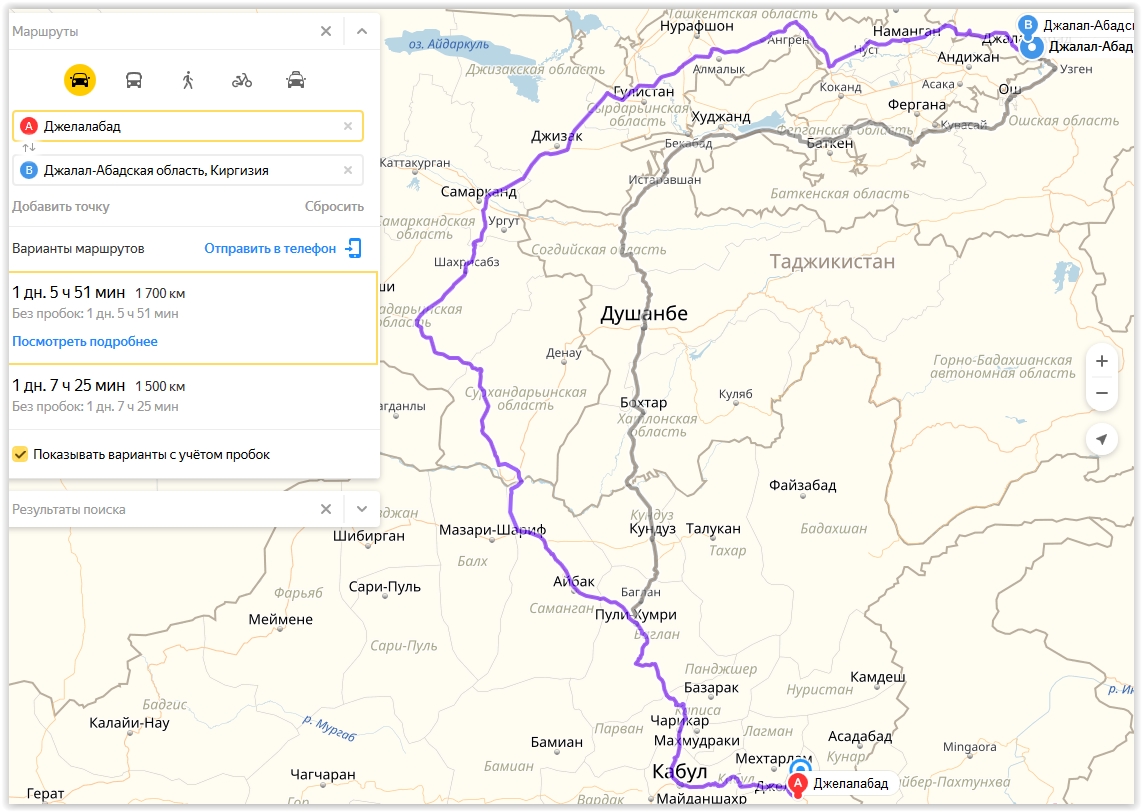This screenshot has width=1142, height=812.
Task: Zoom in the map with plus
Action: [x=1102, y=361]
